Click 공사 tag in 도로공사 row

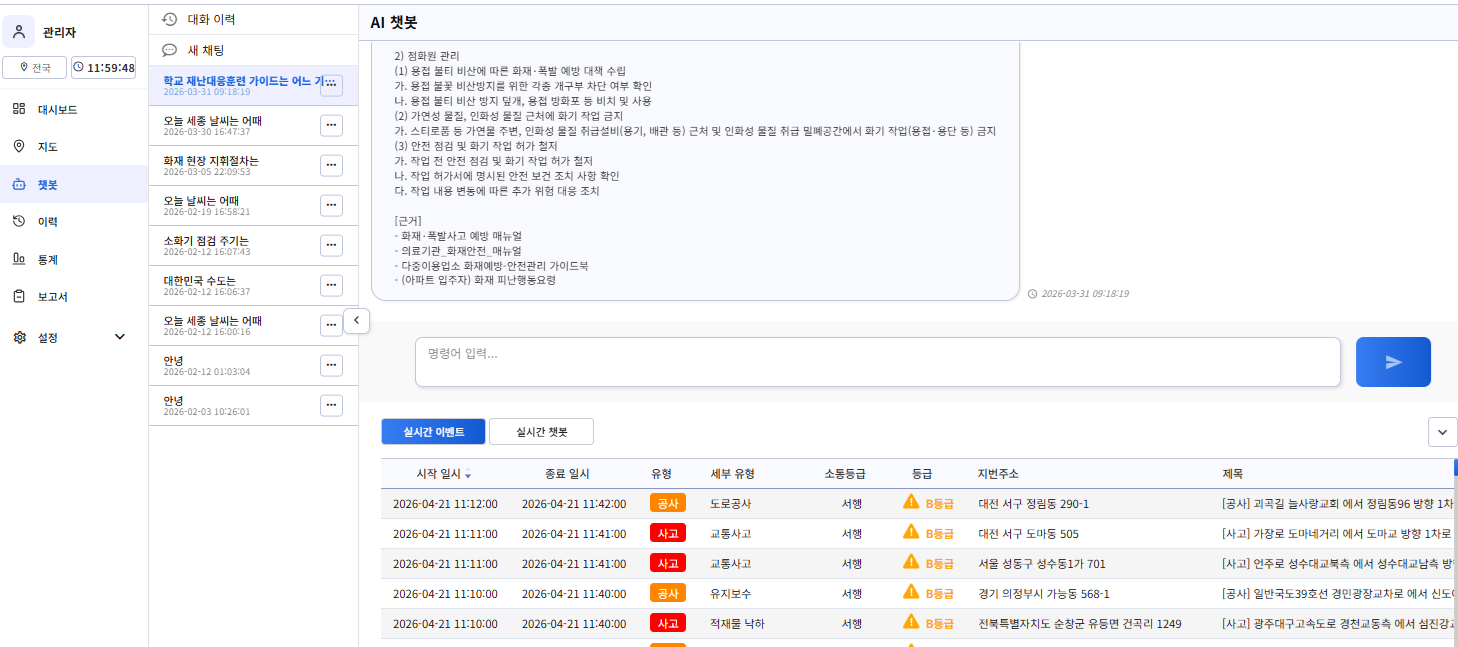(x=668, y=504)
